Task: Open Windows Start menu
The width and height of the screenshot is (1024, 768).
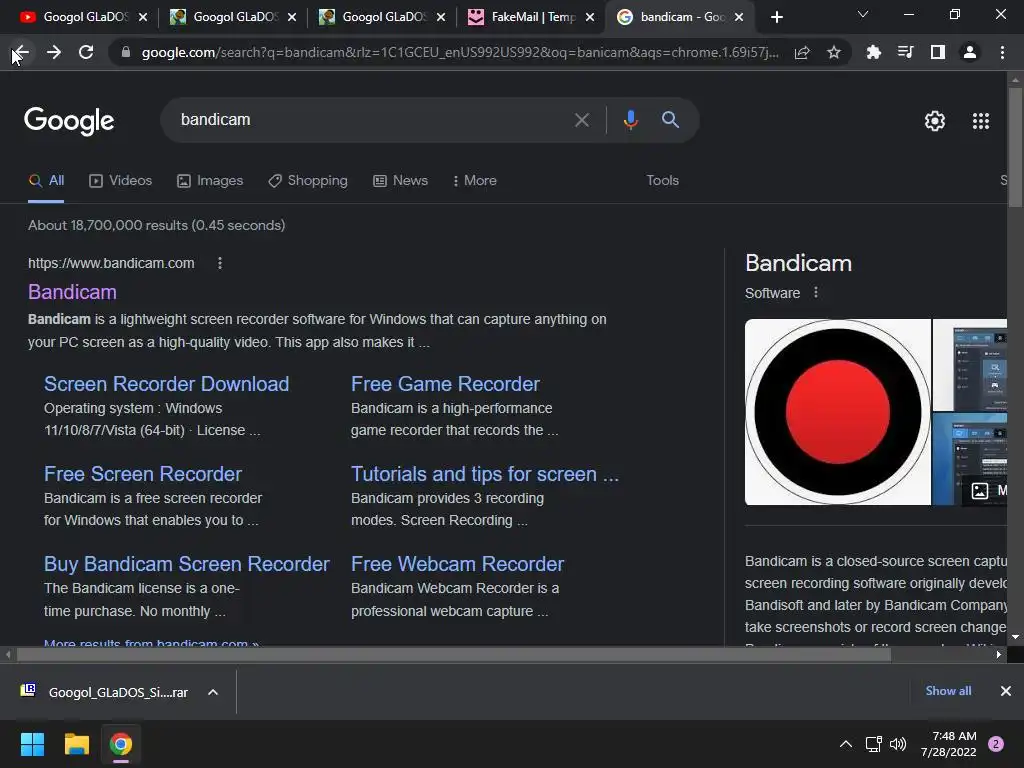Action: [x=32, y=744]
